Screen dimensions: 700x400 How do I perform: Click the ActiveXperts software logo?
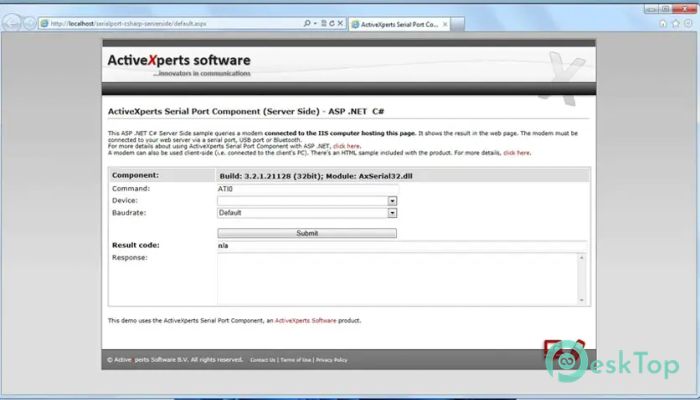(x=179, y=65)
